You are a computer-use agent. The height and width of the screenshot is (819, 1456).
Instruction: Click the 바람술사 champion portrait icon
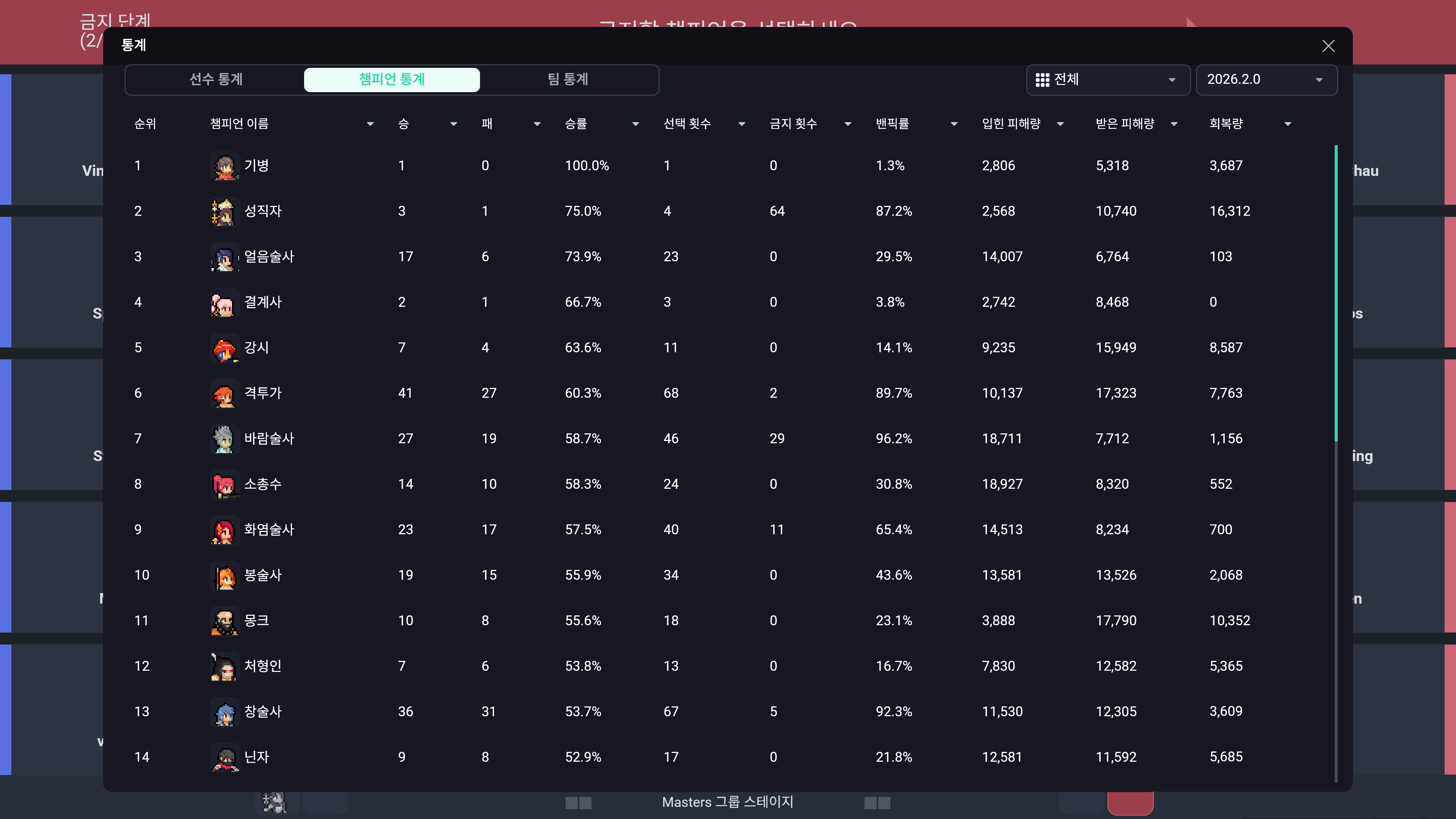point(224,439)
